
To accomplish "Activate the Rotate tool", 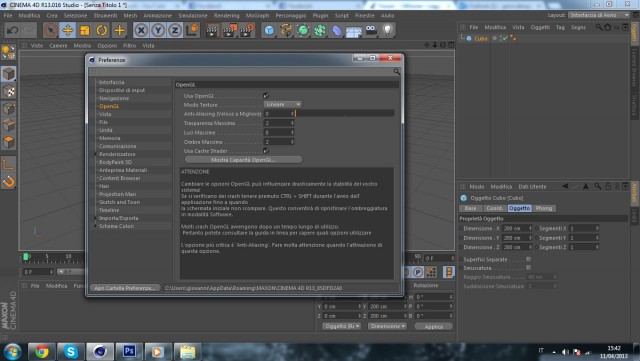I will point(102,30).
